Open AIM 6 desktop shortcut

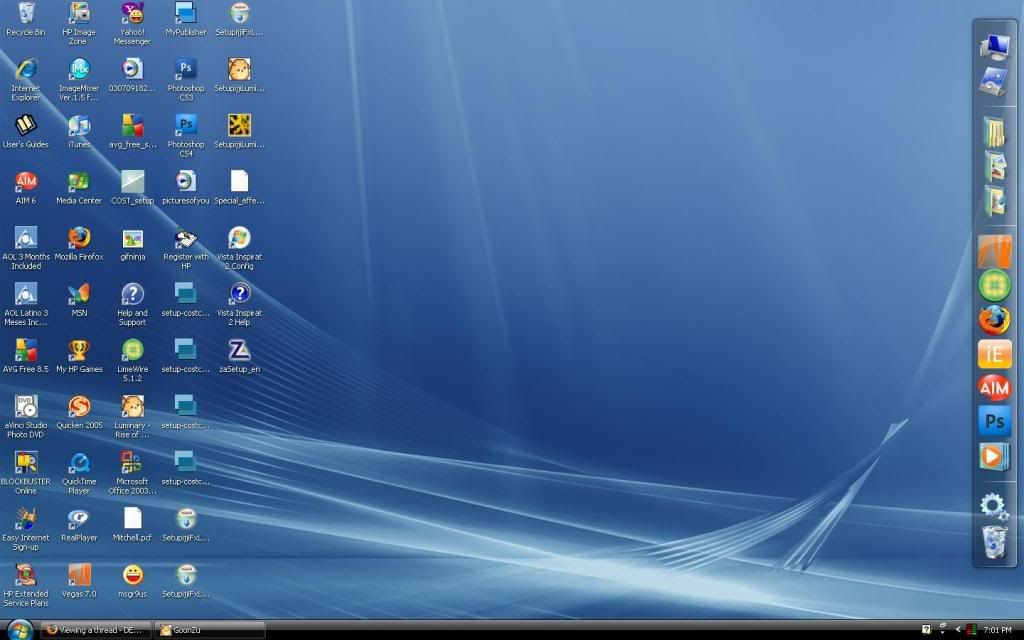click(x=26, y=187)
